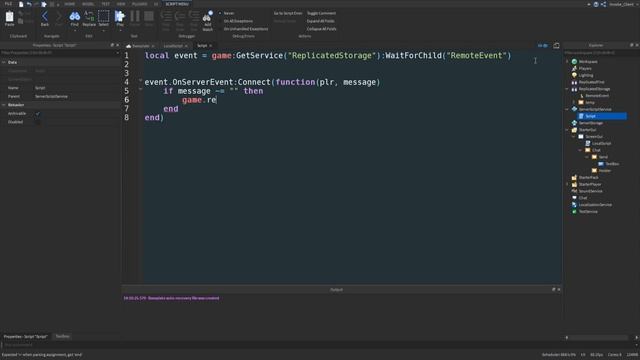Click the Lighting bulb icon in Explorer
The height and width of the screenshot is (360, 640).
(574, 75)
